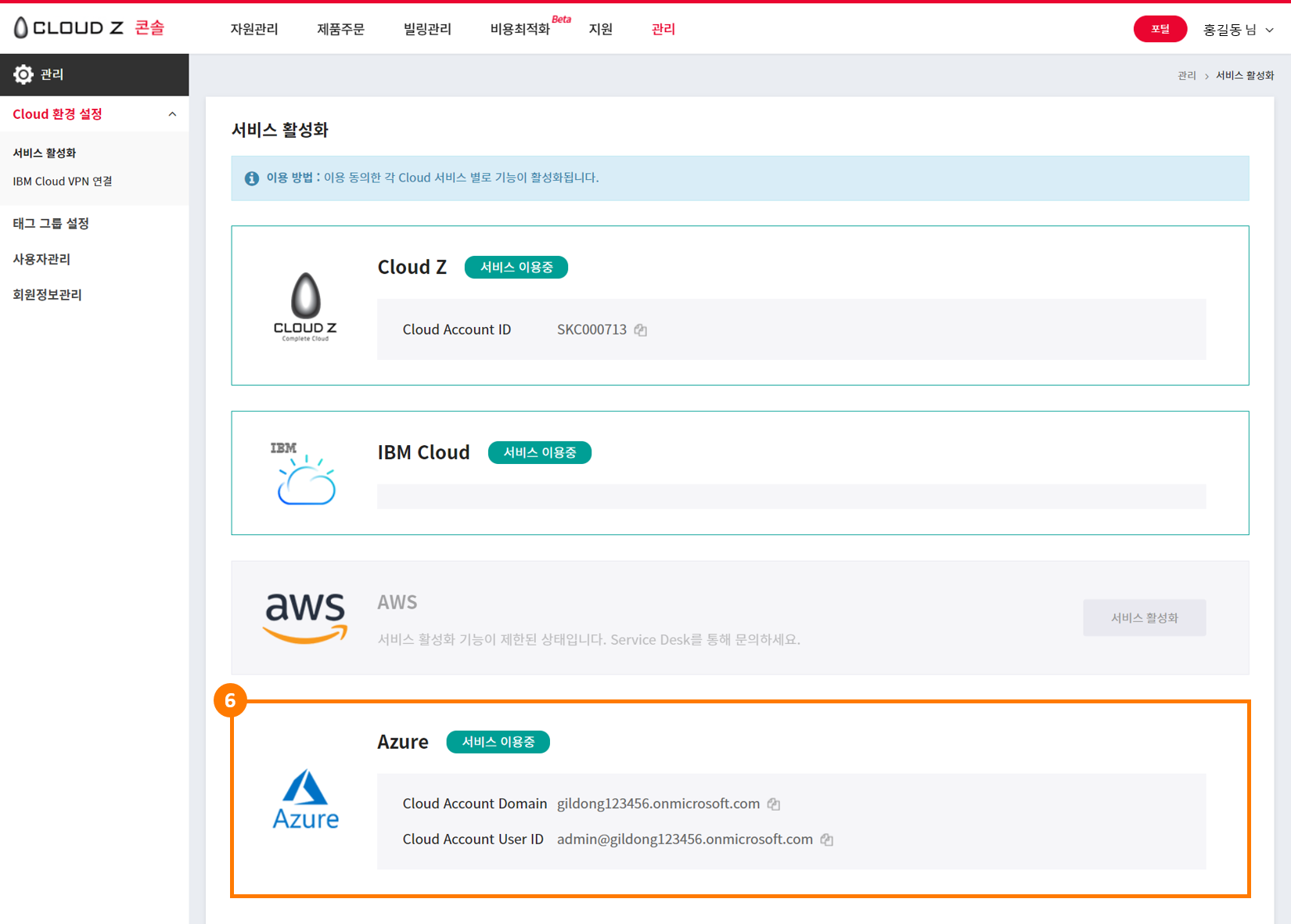Screen dimensions: 1291x924
Task: Click the red 포털 button
Action: click(1160, 29)
